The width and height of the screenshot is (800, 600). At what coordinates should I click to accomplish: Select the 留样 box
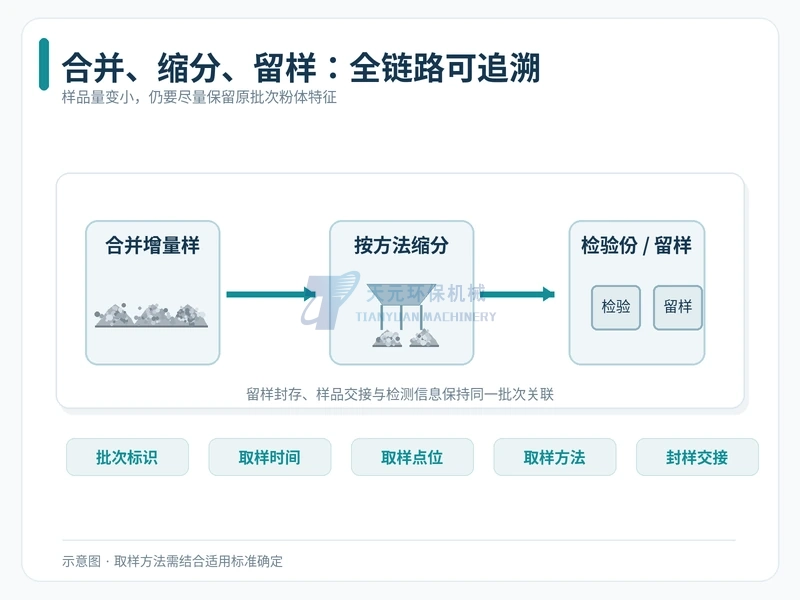(x=678, y=307)
